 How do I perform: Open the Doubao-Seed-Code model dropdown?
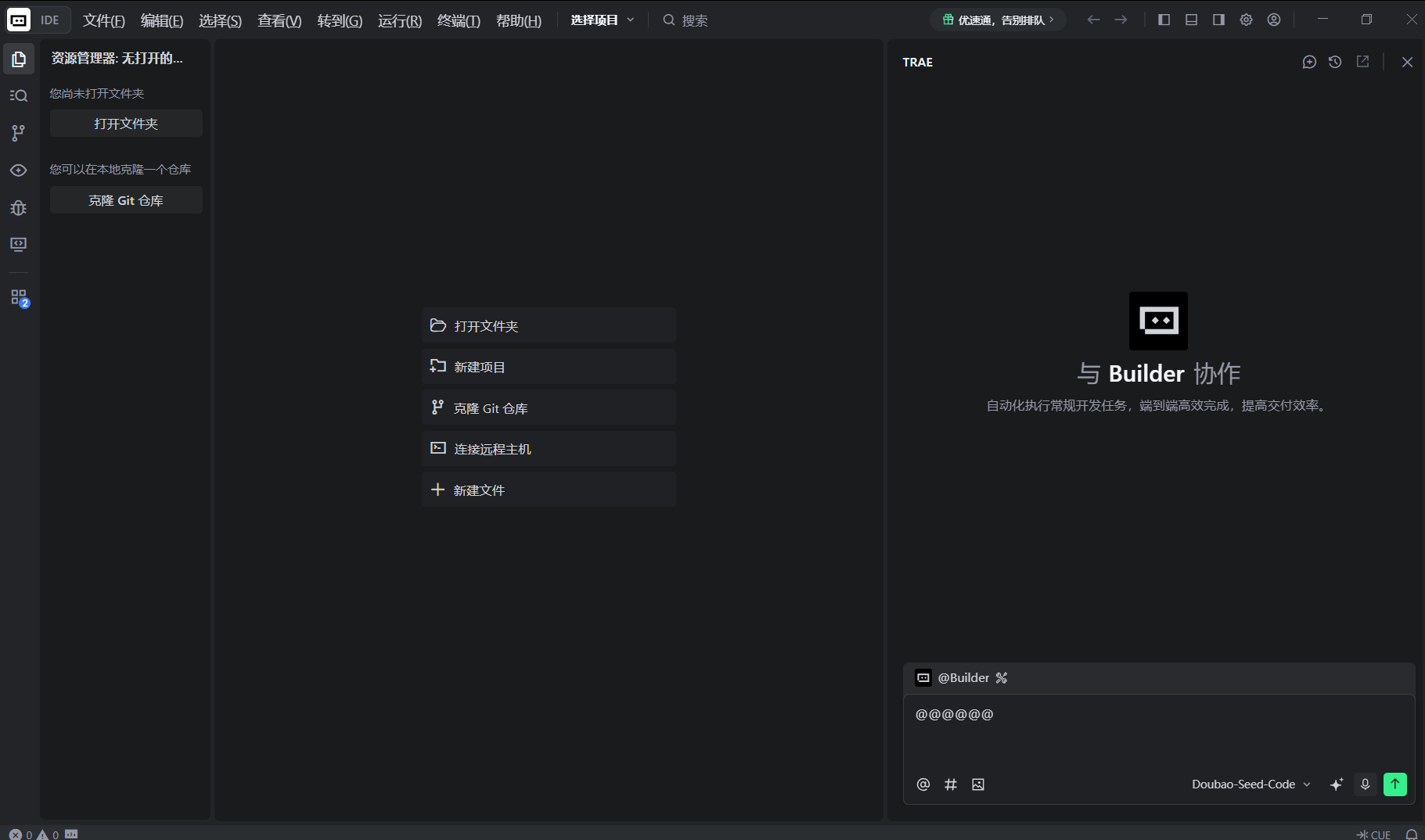coord(1251,784)
